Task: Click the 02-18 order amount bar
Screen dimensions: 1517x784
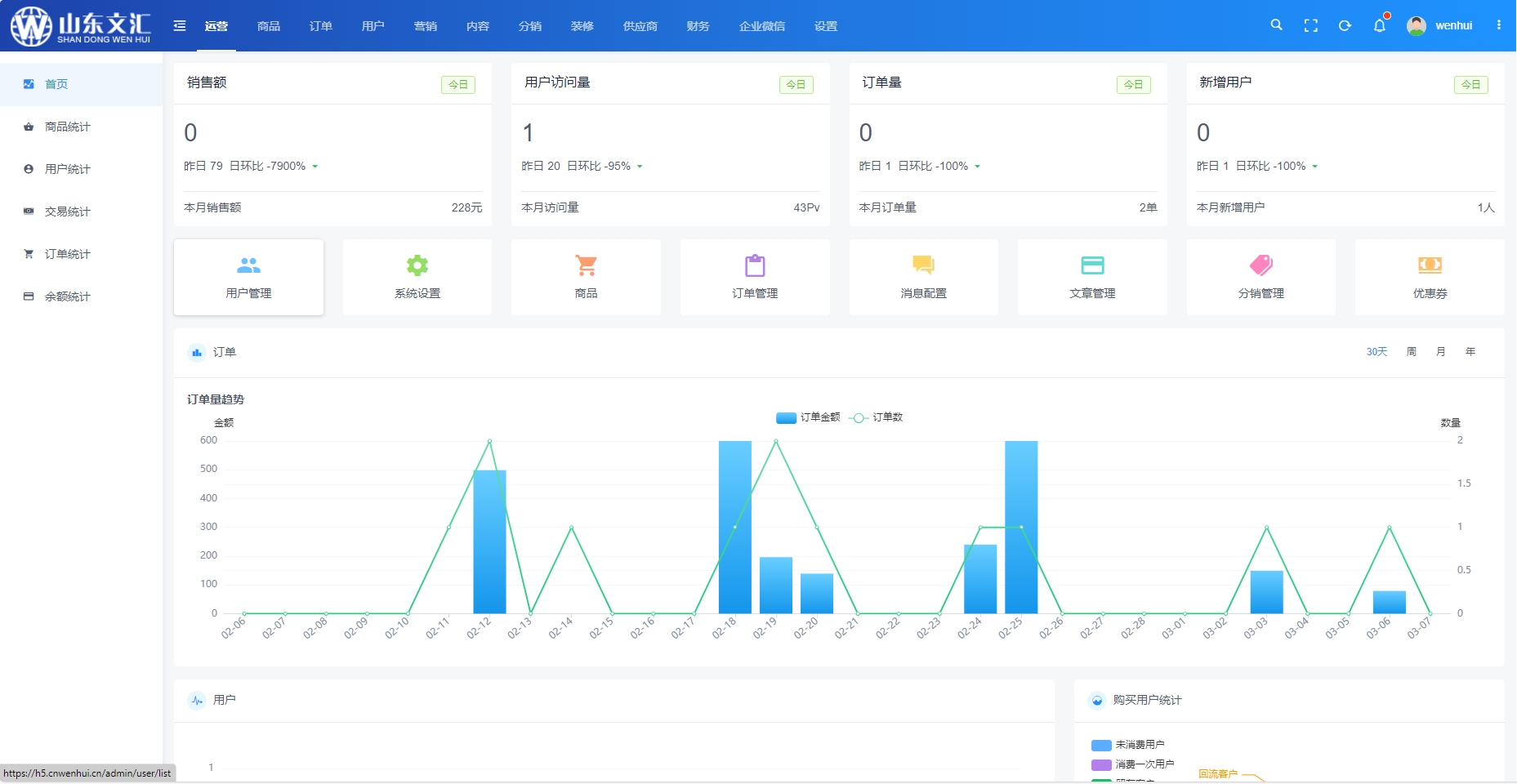Action: click(735, 527)
